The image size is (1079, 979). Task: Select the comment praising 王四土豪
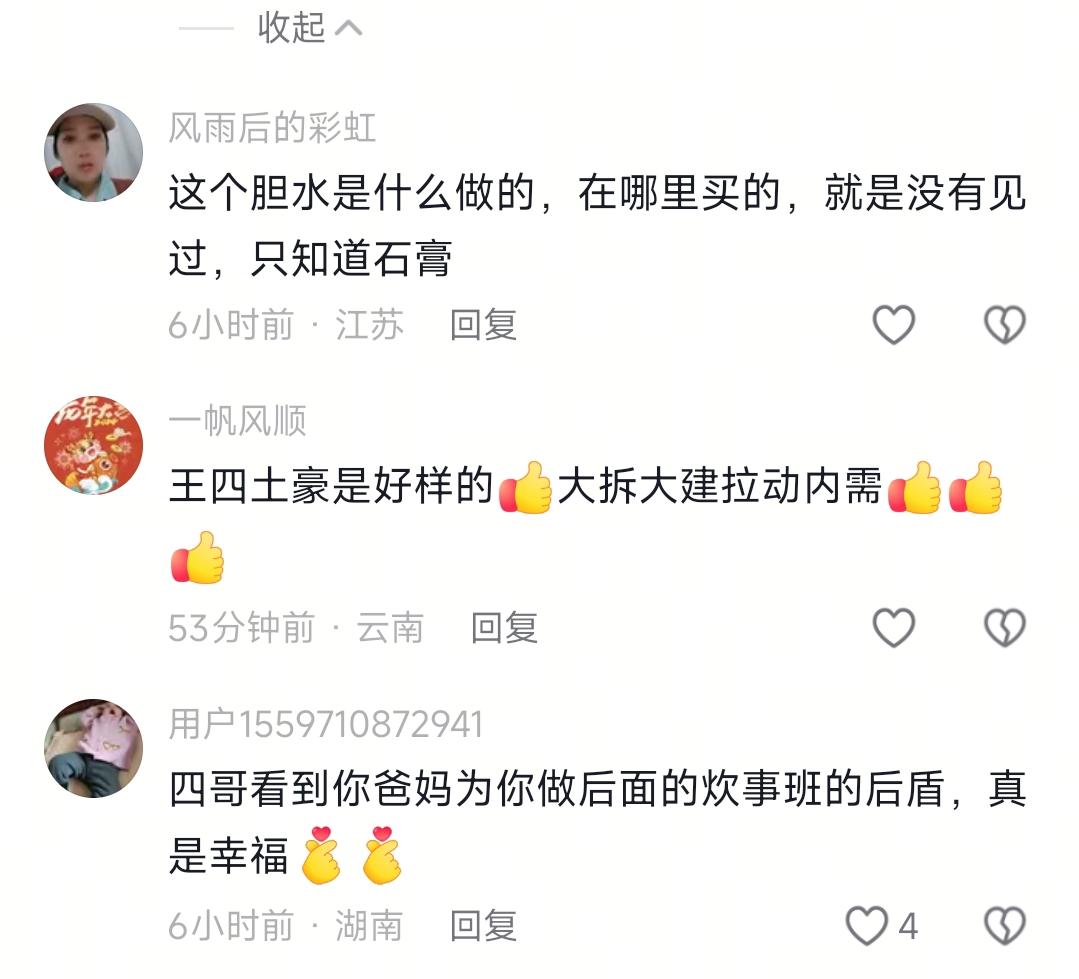586,521
